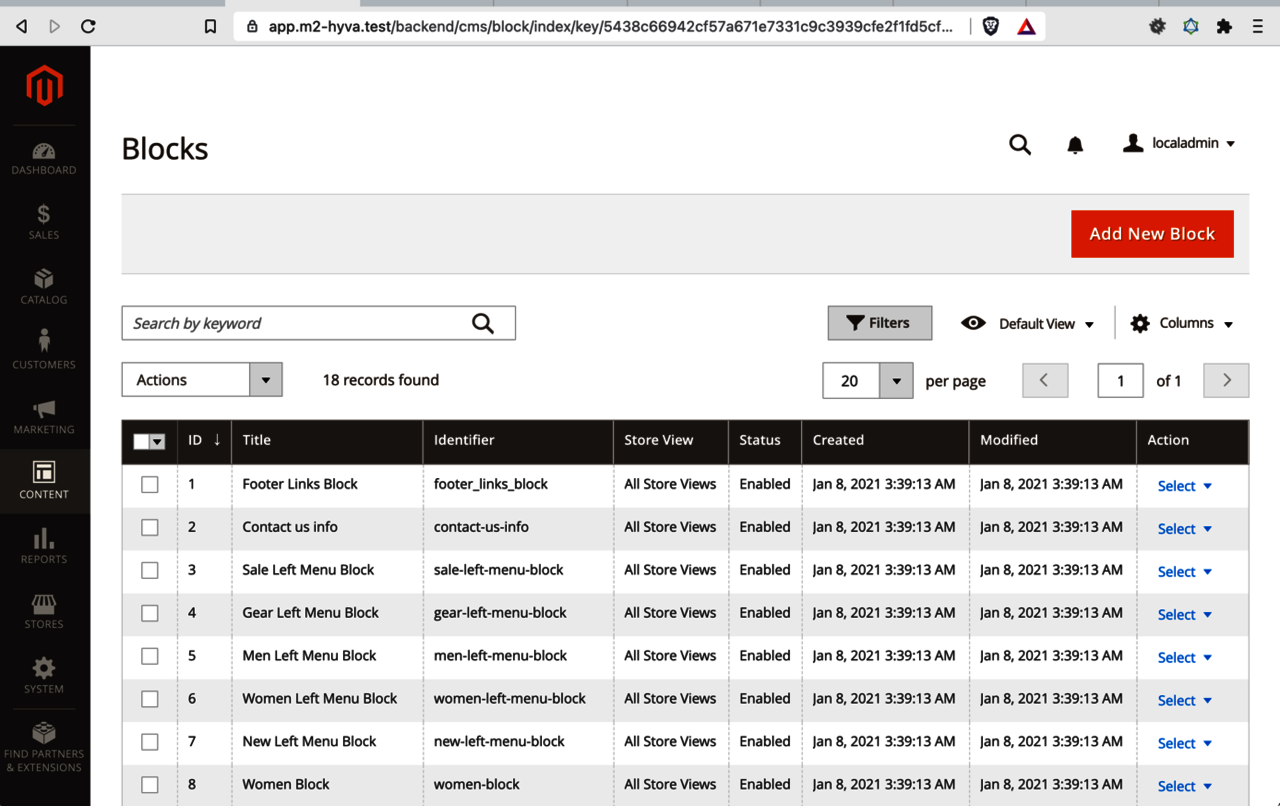
Task: Tick the checkbox for Gear Left Menu Block
Action: point(150,614)
